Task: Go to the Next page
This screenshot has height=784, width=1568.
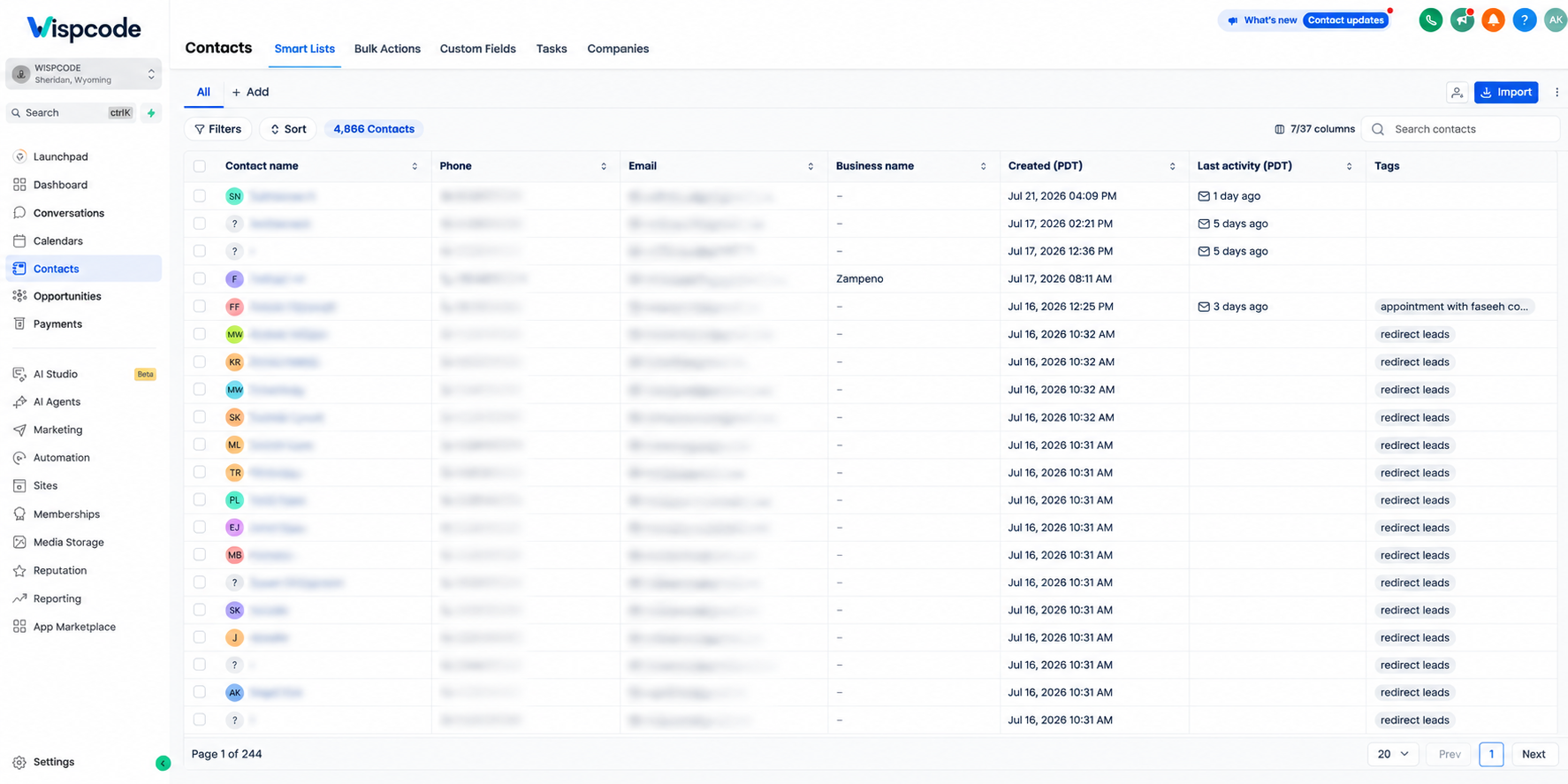Action: point(1534,754)
